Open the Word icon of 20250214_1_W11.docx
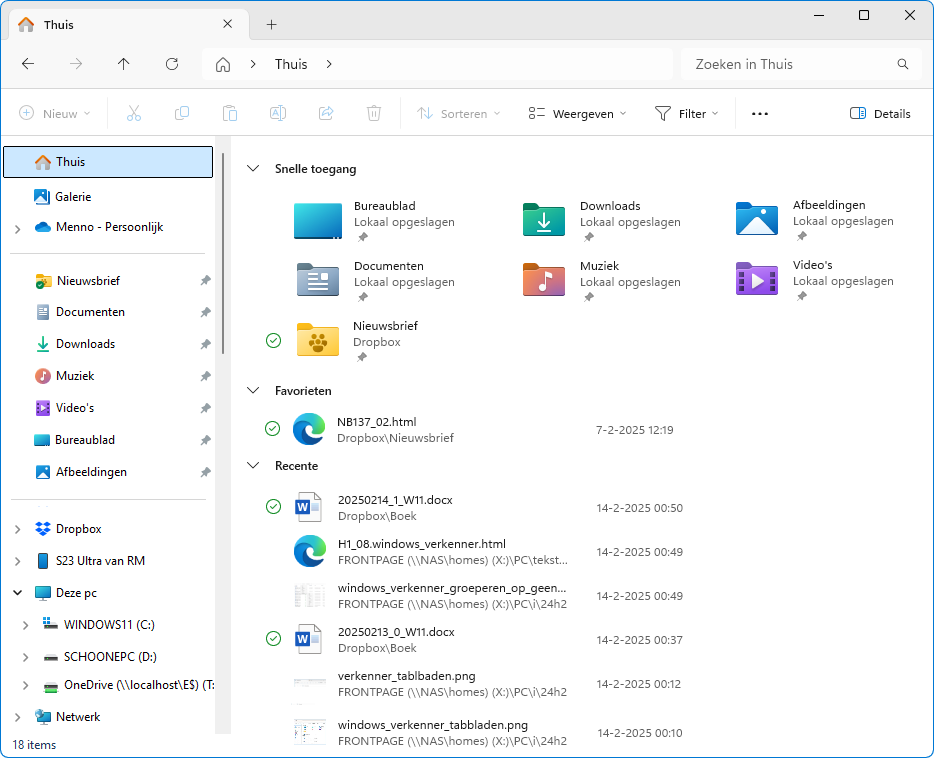 point(309,507)
